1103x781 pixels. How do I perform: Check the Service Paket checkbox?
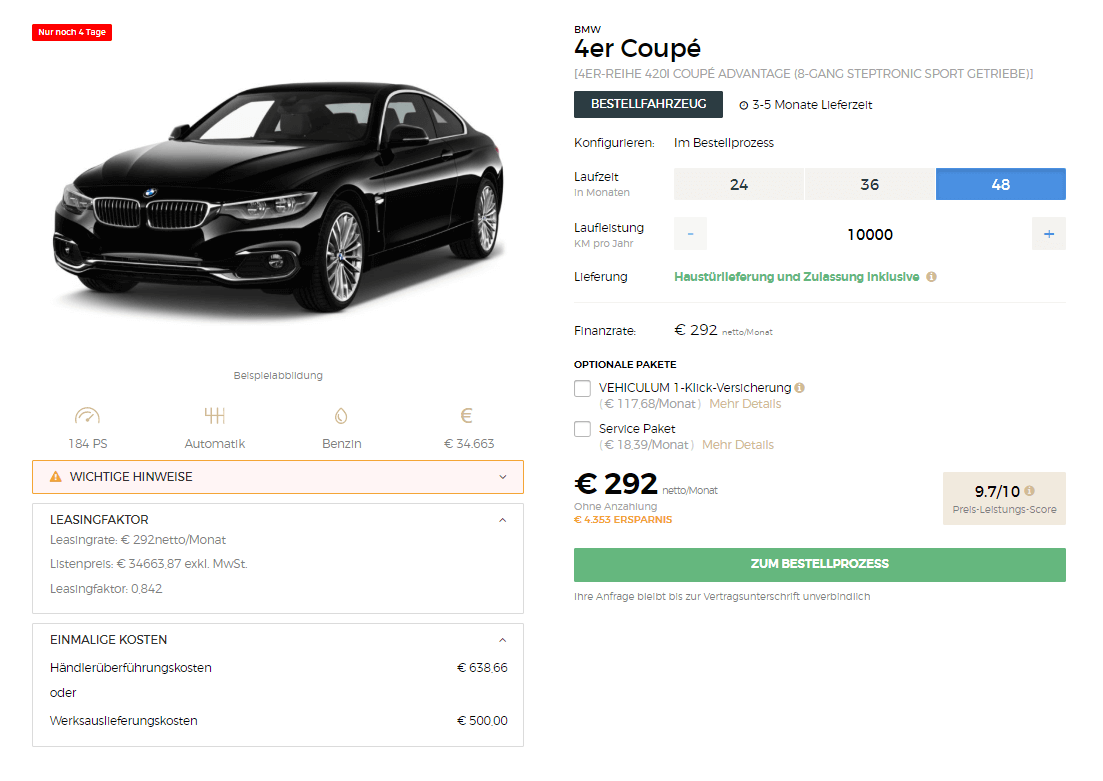pyautogui.click(x=582, y=429)
